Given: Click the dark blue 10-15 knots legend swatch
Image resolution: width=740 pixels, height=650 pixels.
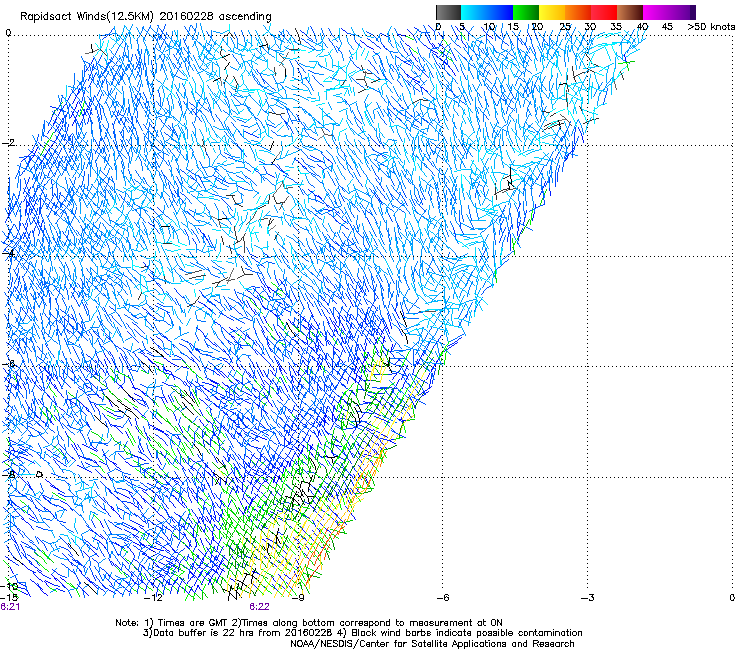Looking at the screenshot, I should click(500, 12).
